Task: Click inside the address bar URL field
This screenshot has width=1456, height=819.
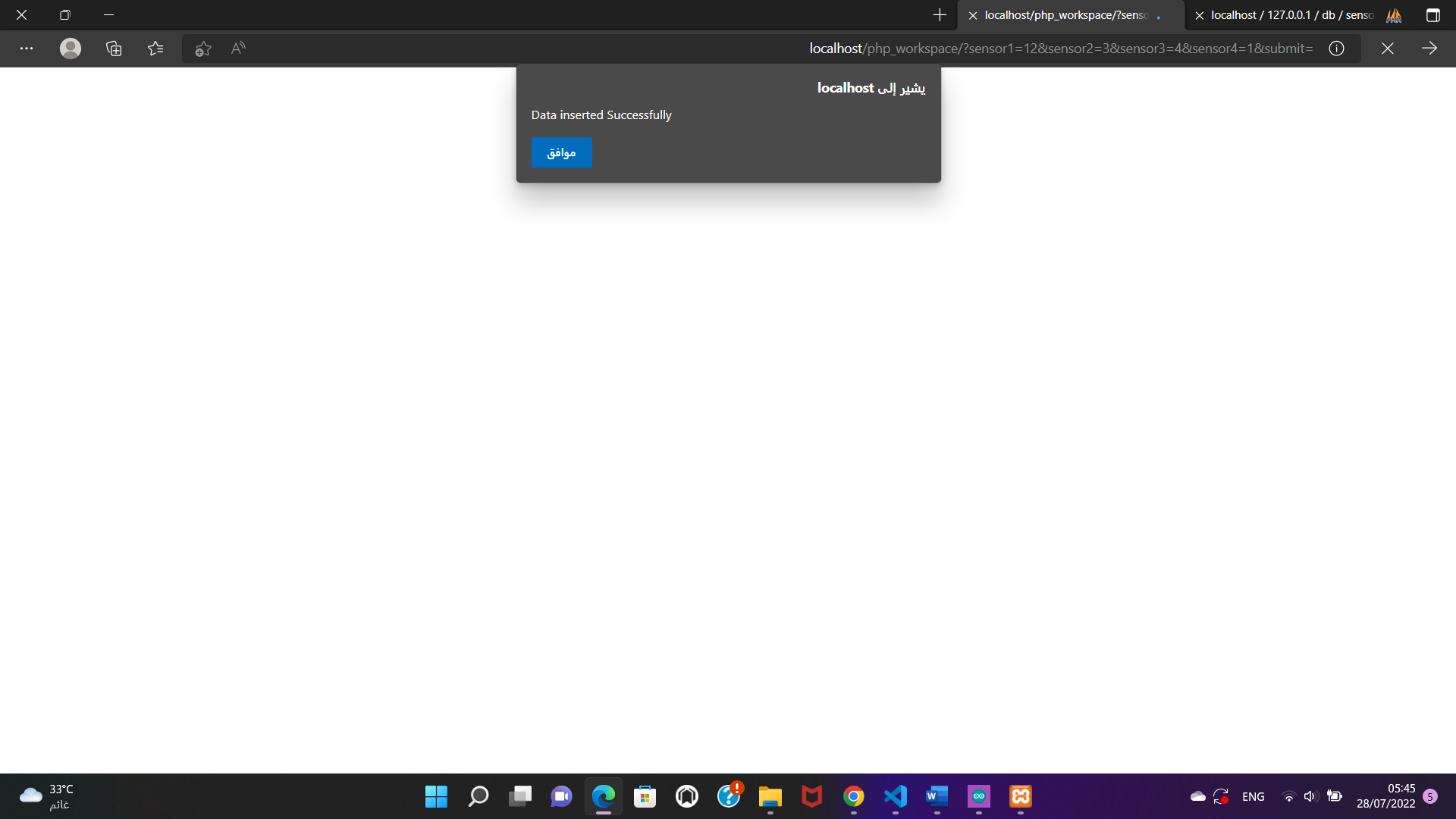Action: (x=1060, y=48)
